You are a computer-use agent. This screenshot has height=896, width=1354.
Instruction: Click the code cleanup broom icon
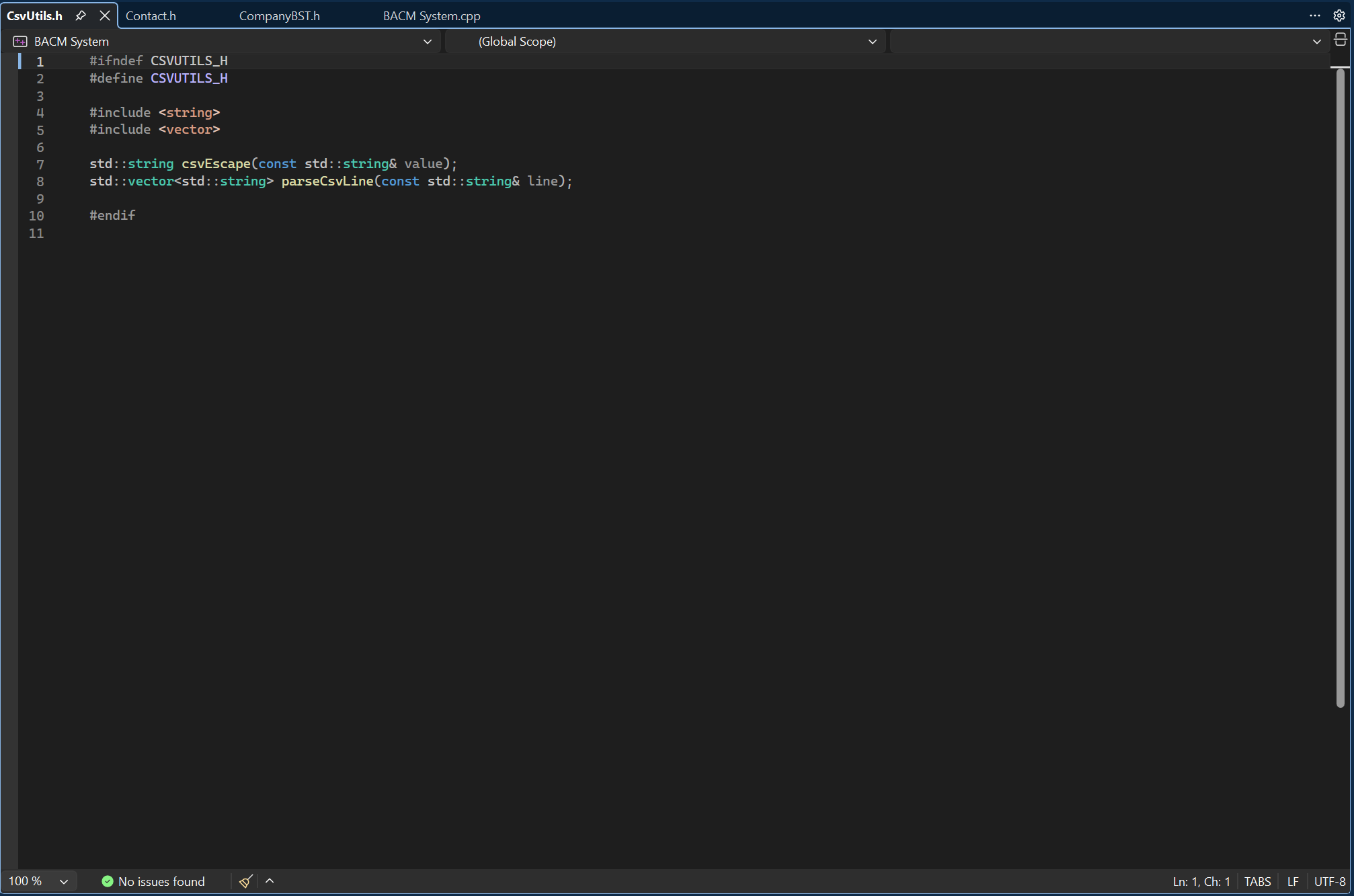pyautogui.click(x=246, y=881)
